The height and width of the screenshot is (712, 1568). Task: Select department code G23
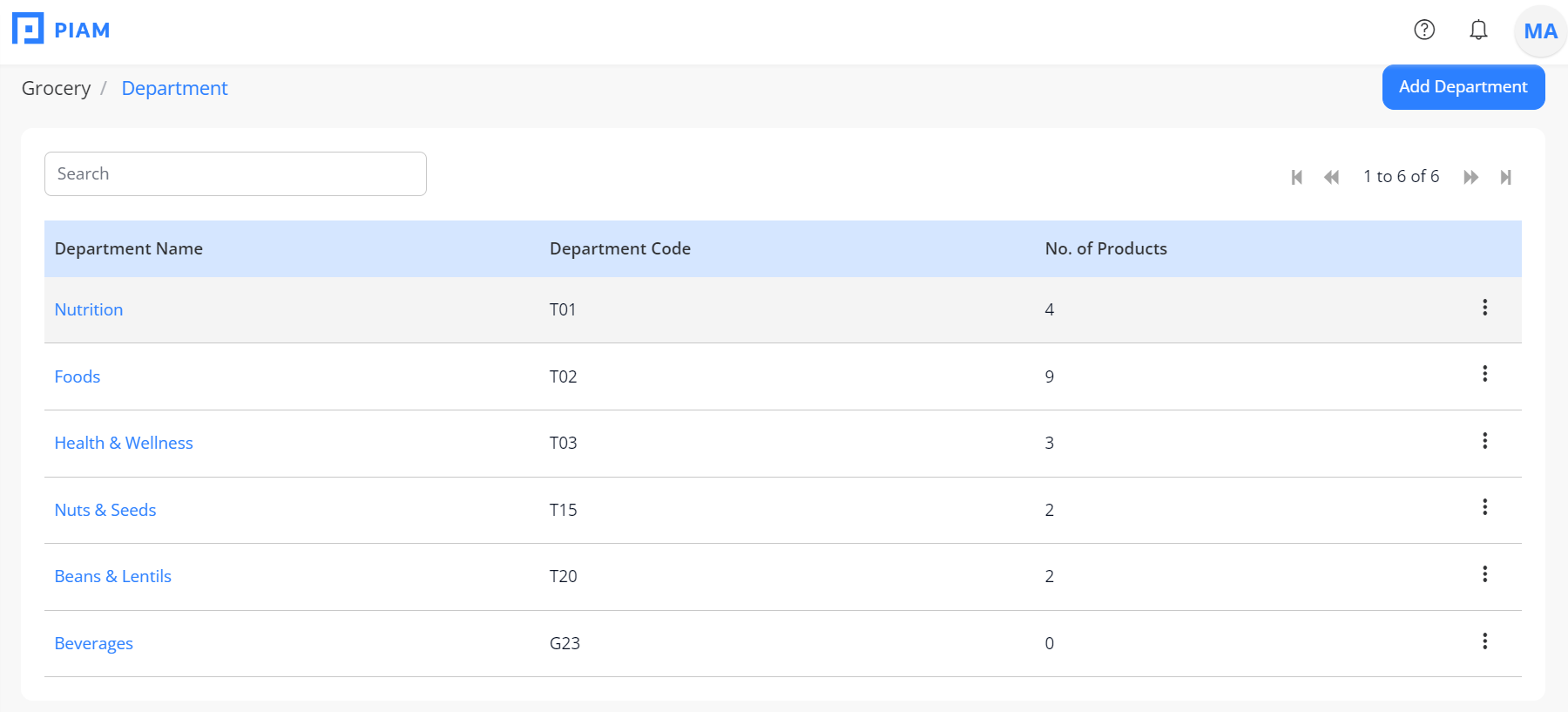(x=564, y=643)
